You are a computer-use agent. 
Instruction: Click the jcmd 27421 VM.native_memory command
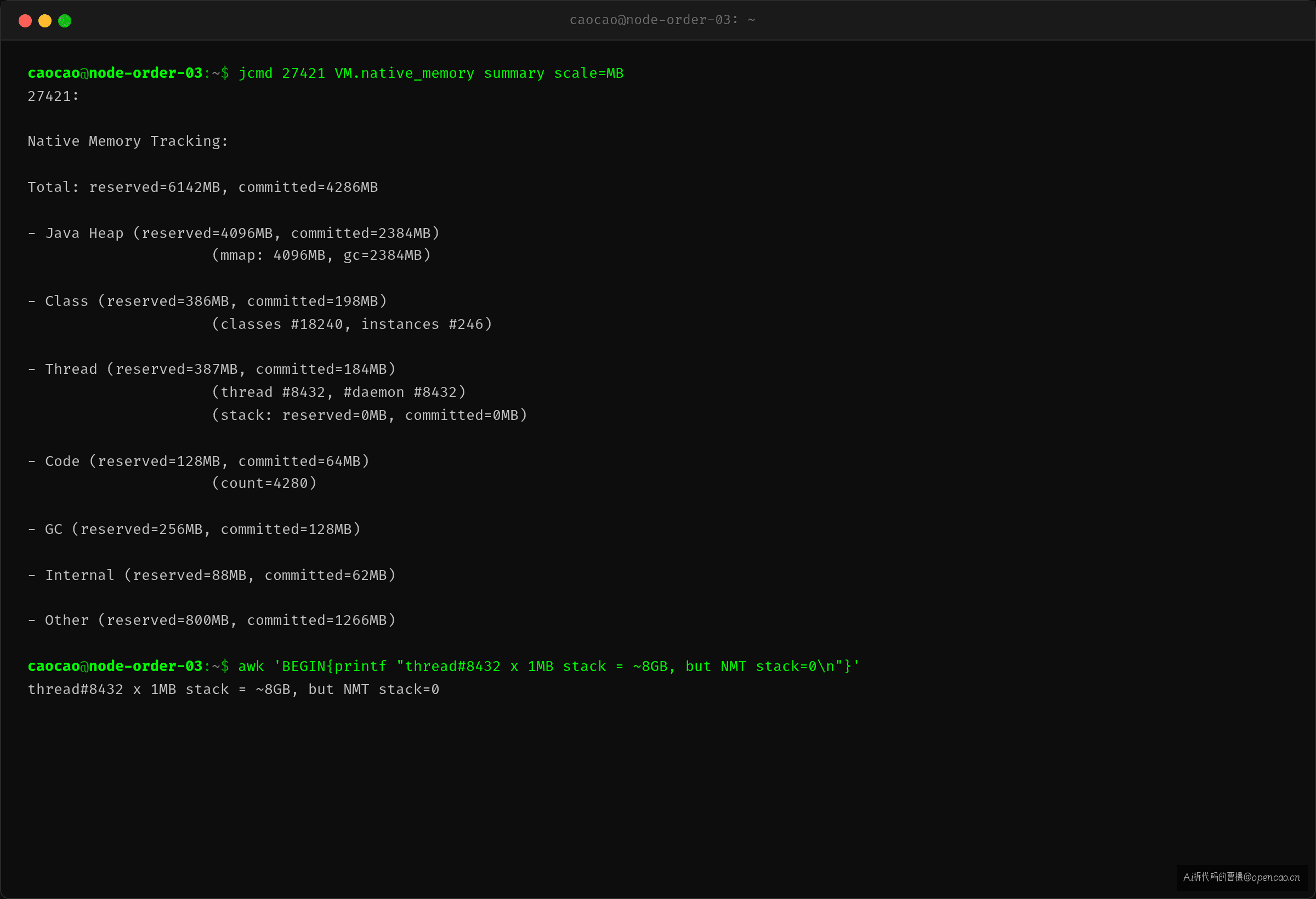click(431, 73)
